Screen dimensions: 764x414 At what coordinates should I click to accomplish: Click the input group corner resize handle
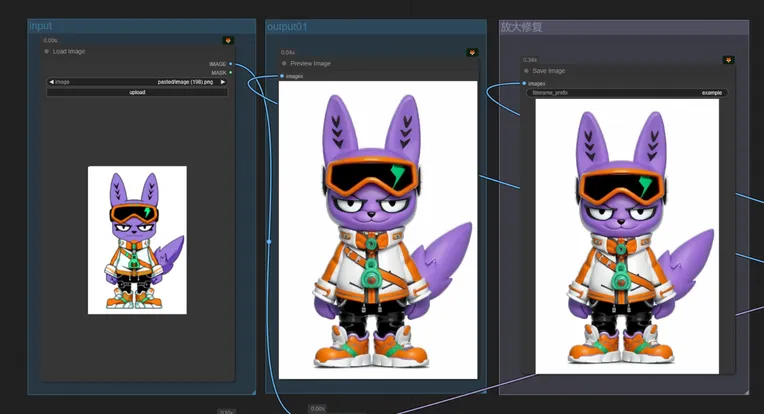253,392
